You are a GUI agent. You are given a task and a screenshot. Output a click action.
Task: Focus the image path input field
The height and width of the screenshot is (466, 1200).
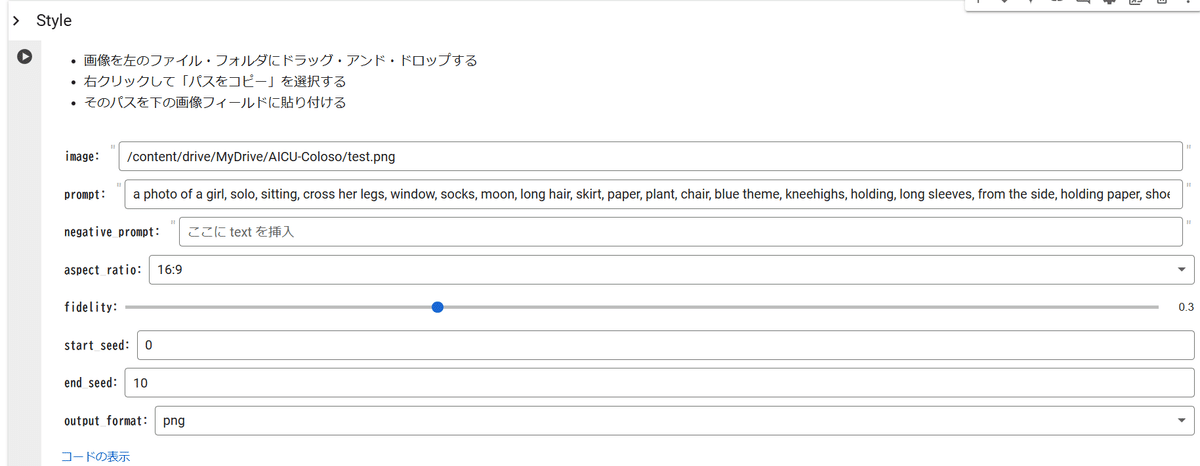pos(650,156)
